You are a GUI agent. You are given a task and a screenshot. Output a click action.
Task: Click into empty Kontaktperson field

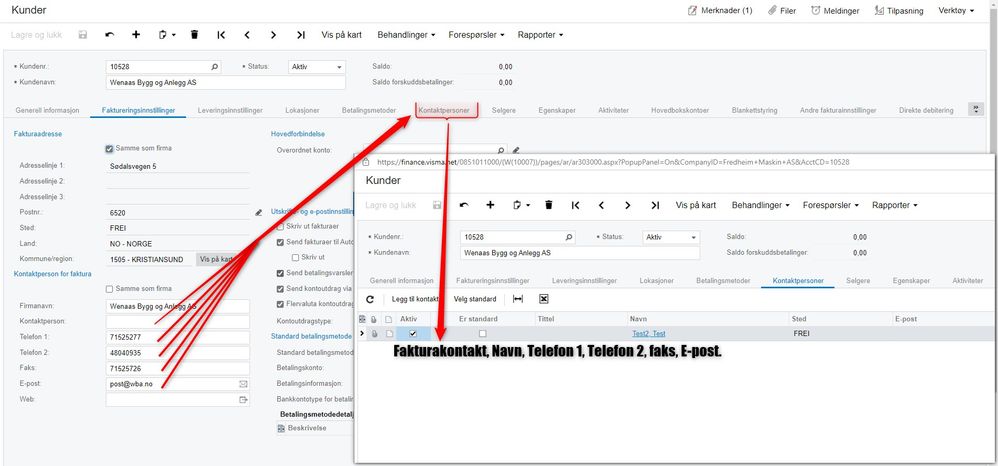point(178,321)
